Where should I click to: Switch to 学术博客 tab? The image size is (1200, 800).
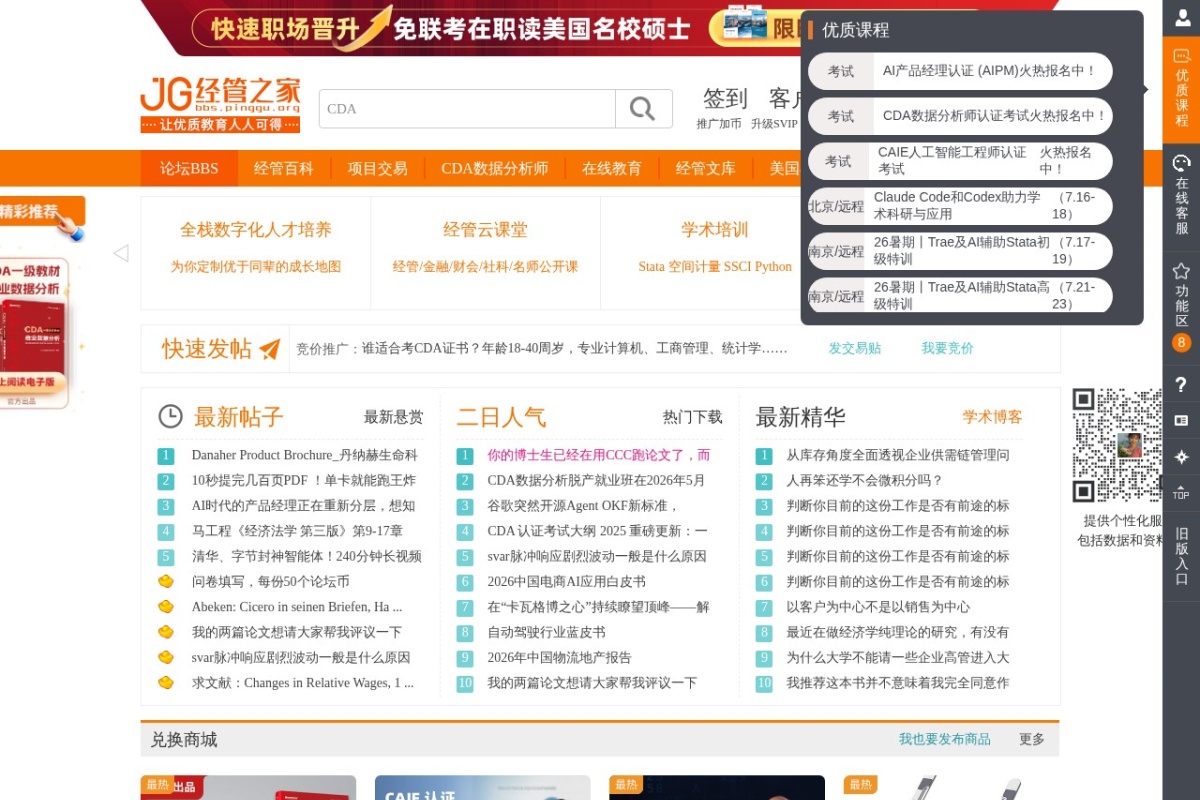pos(992,417)
